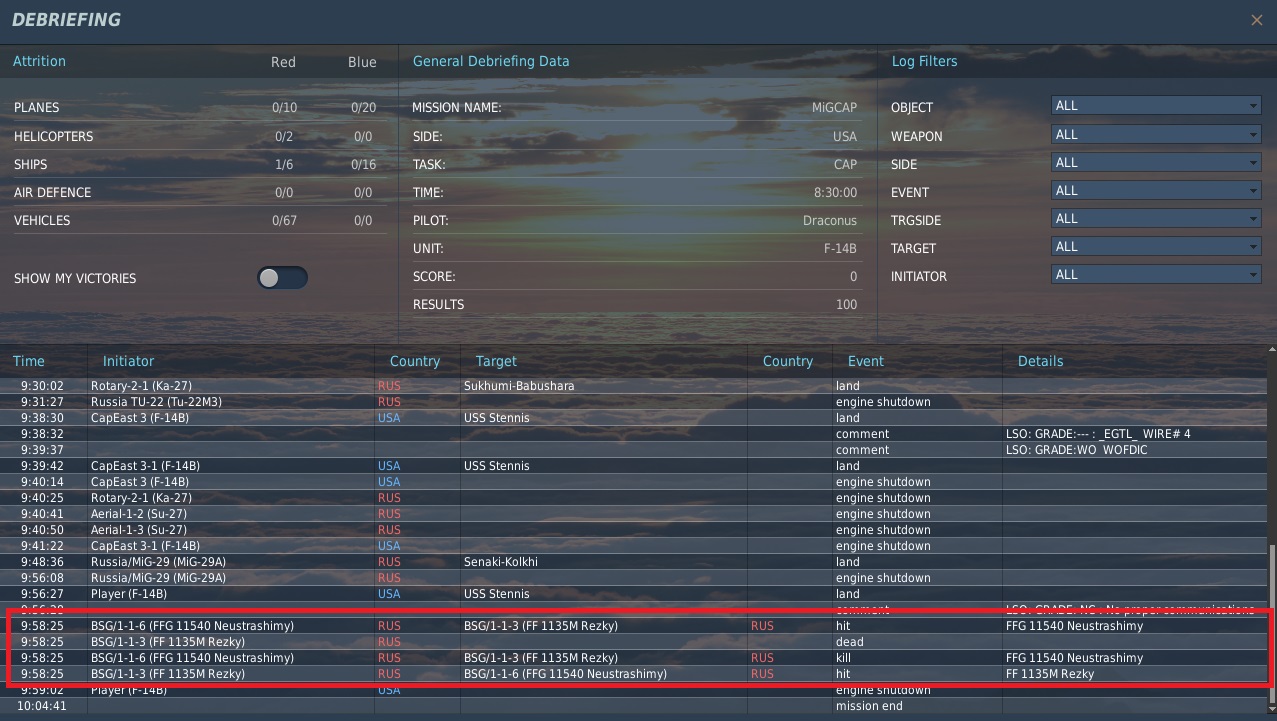1277x721 pixels.
Task: Select the LSO GRADE WIRE# 4 comment row
Action: [637, 434]
